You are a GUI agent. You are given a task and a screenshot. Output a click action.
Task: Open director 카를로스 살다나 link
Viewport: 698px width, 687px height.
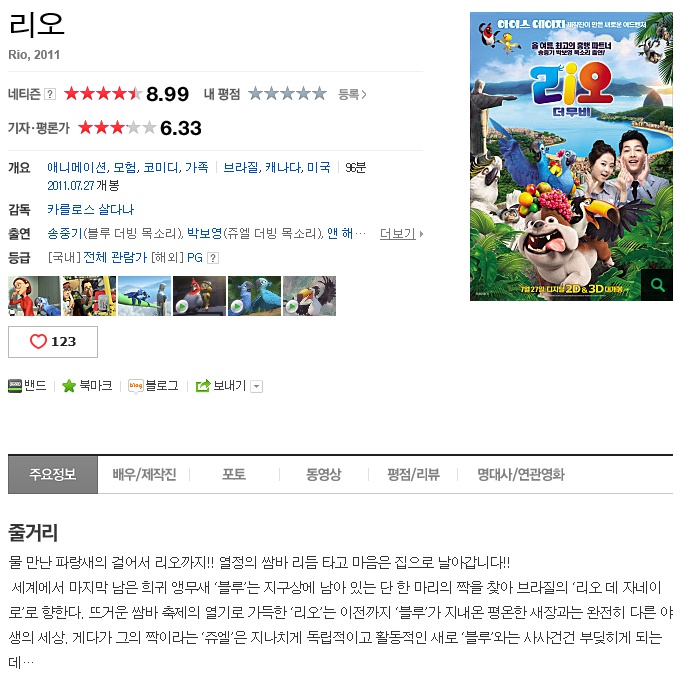click(90, 210)
